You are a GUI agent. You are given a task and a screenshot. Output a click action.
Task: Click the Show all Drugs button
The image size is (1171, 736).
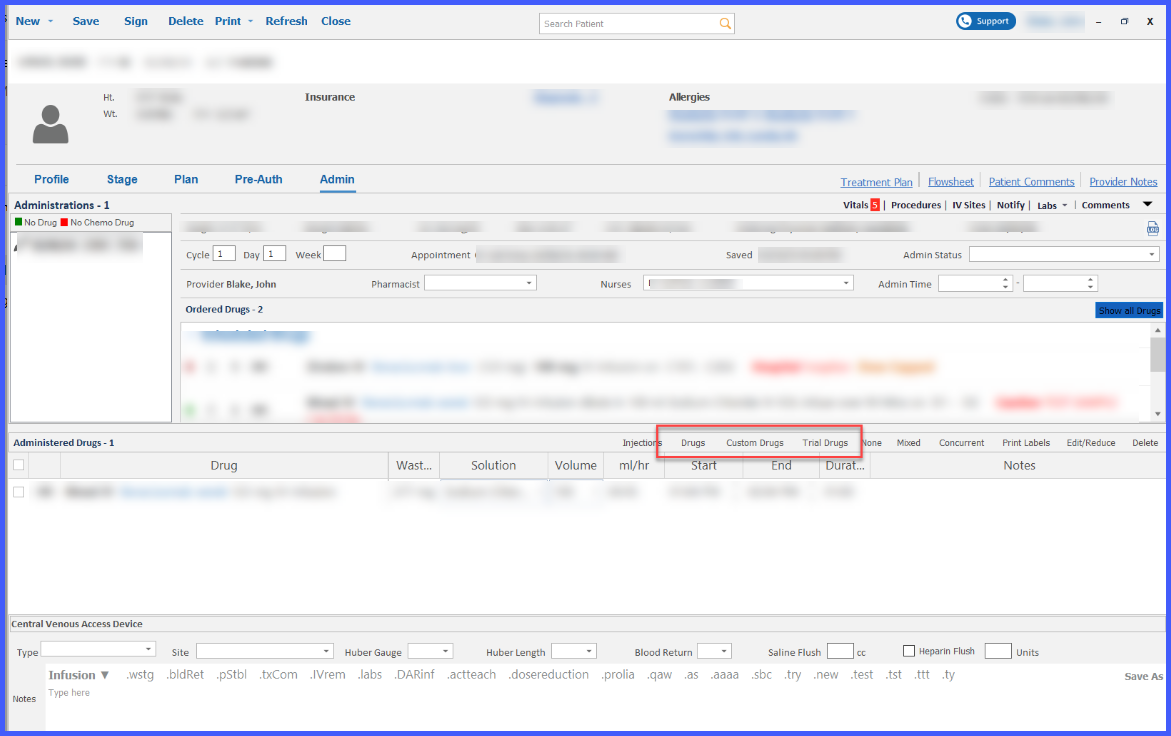pyautogui.click(x=1129, y=311)
